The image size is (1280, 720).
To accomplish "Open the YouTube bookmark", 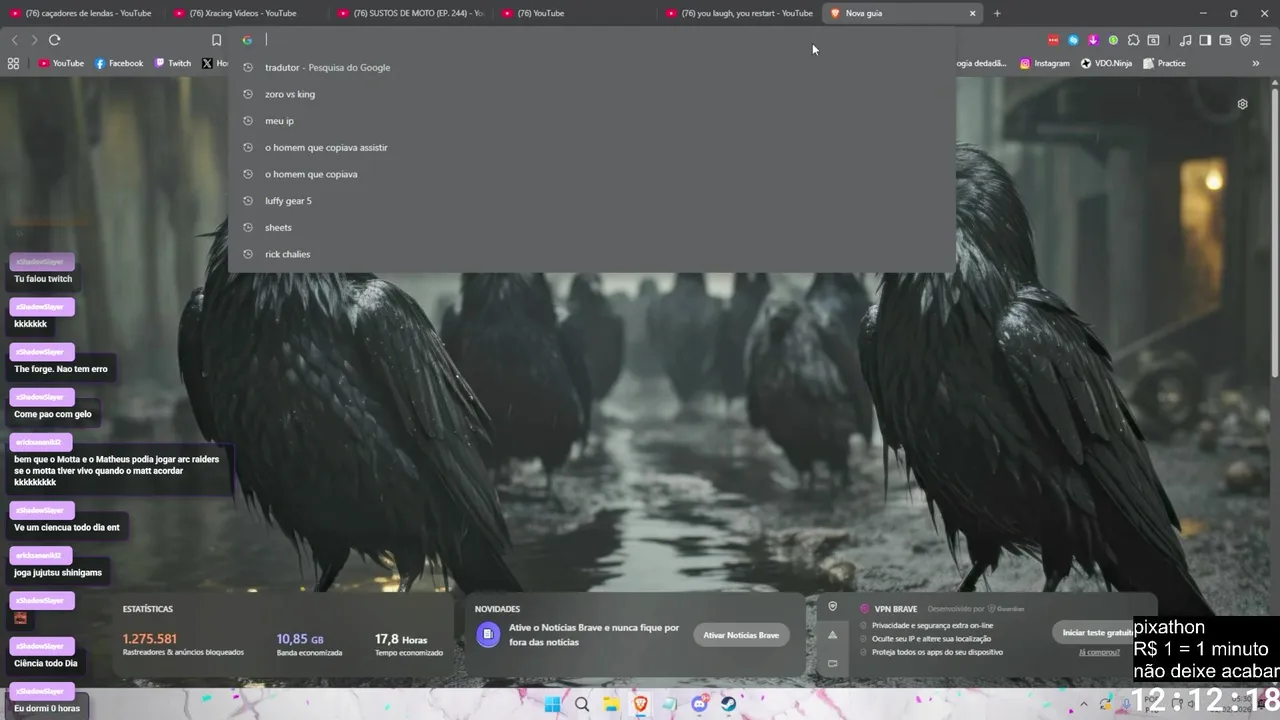I will (x=61, y=63).
